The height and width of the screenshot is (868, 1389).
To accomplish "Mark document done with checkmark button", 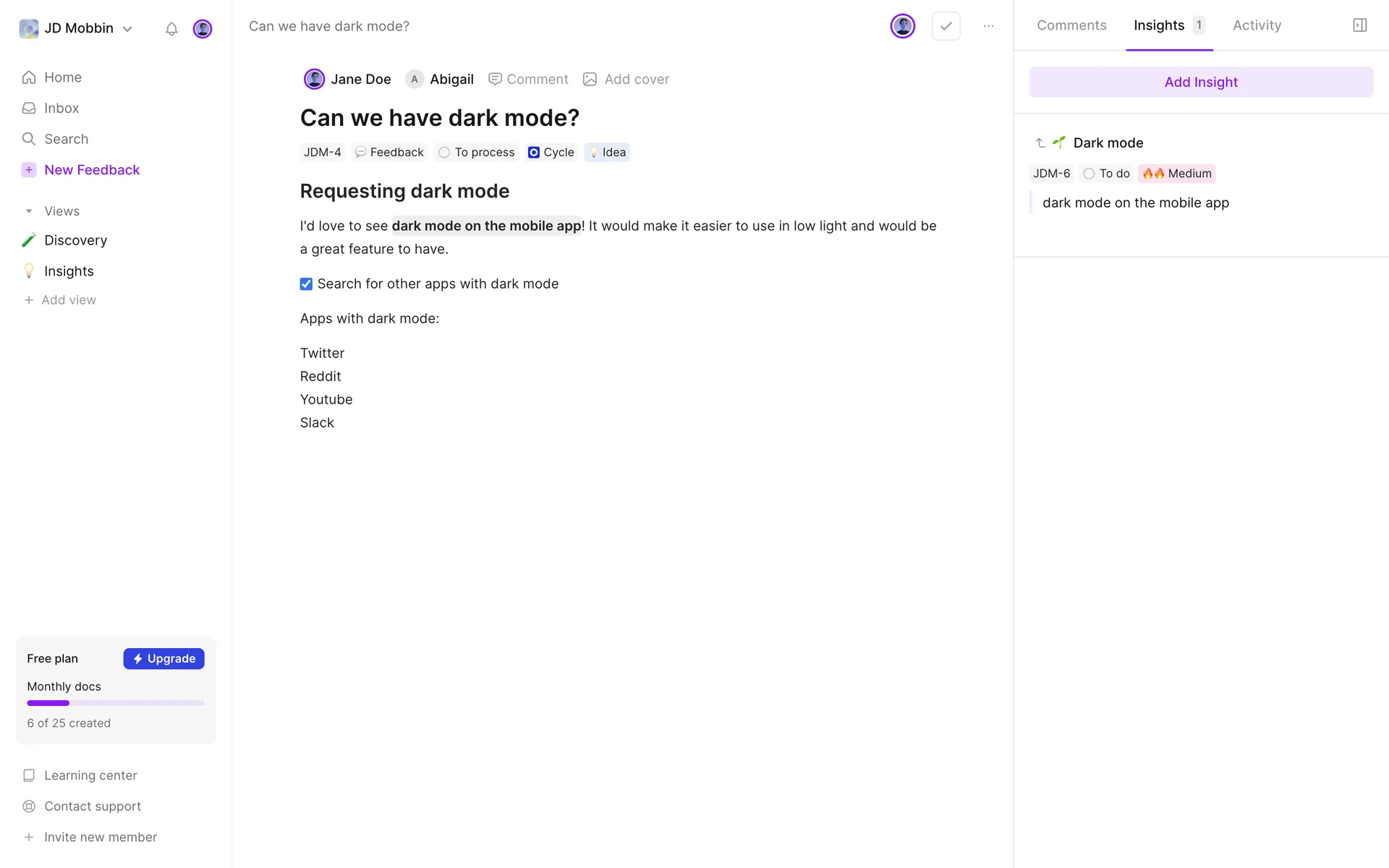I will pyautogui.click(x=946, y=26).
